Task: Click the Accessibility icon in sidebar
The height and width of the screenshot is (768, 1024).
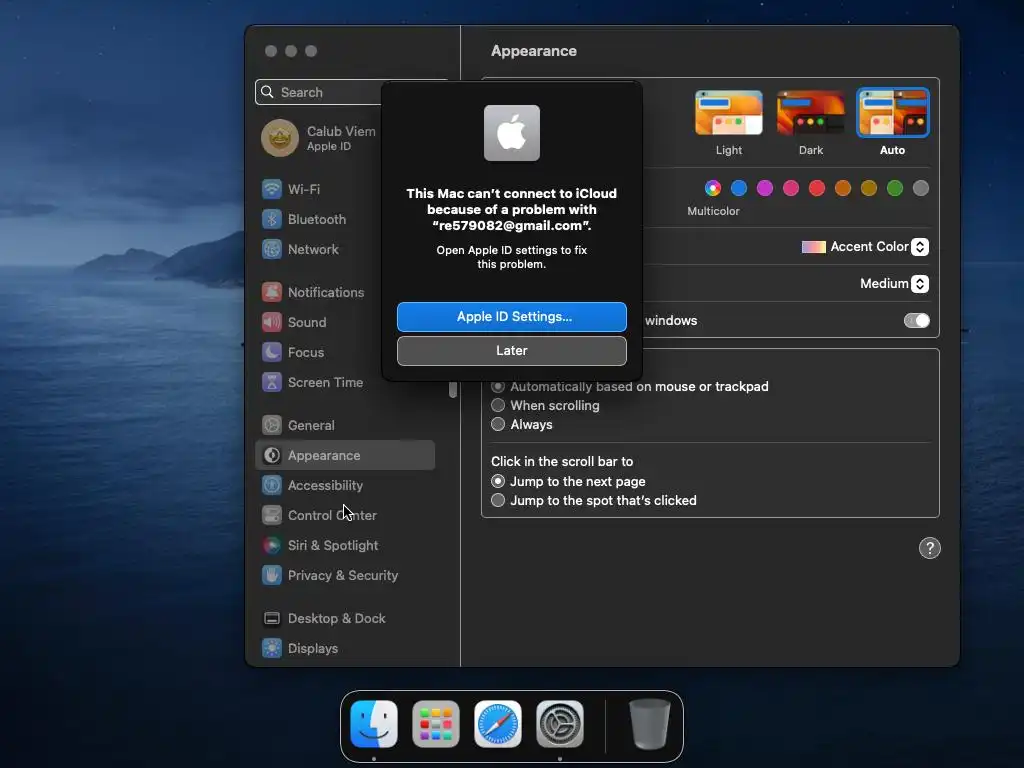Action: [272, 486]
